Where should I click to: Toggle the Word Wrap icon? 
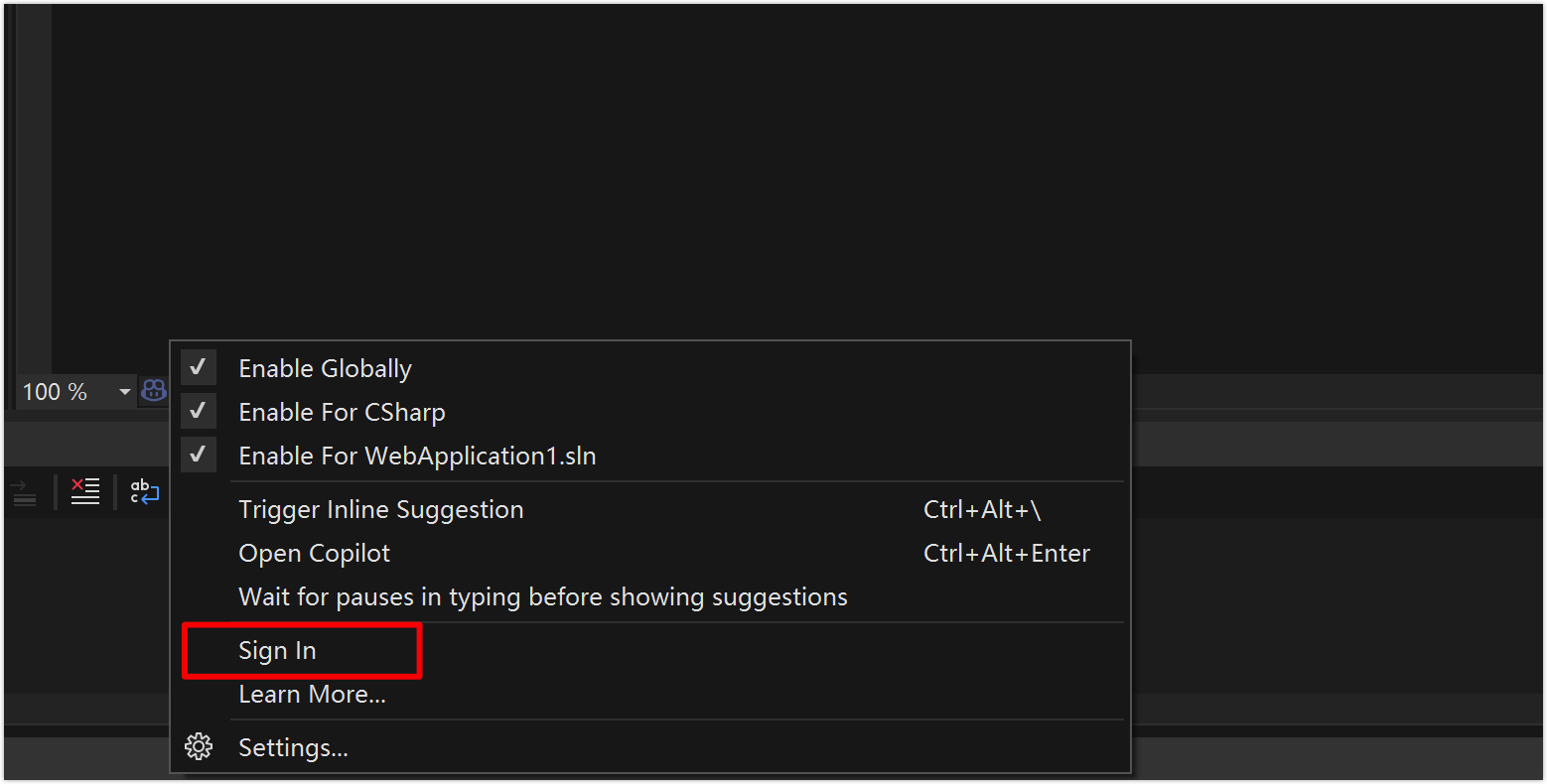[144, 491]
